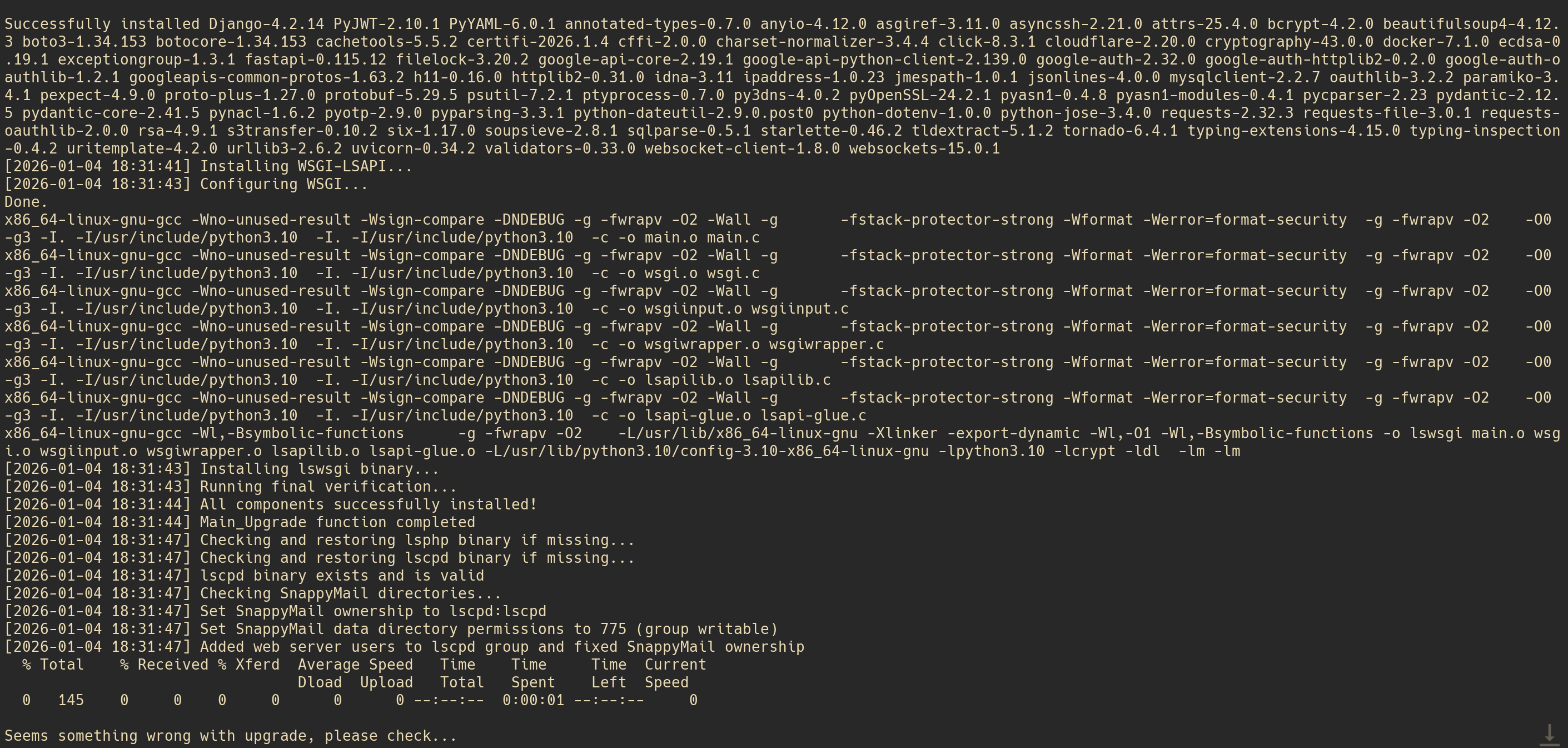Screen dimensions: 1568x748
Task: Click the scroll-to-bottom arrow icon
Action: tap(1549, 734)
